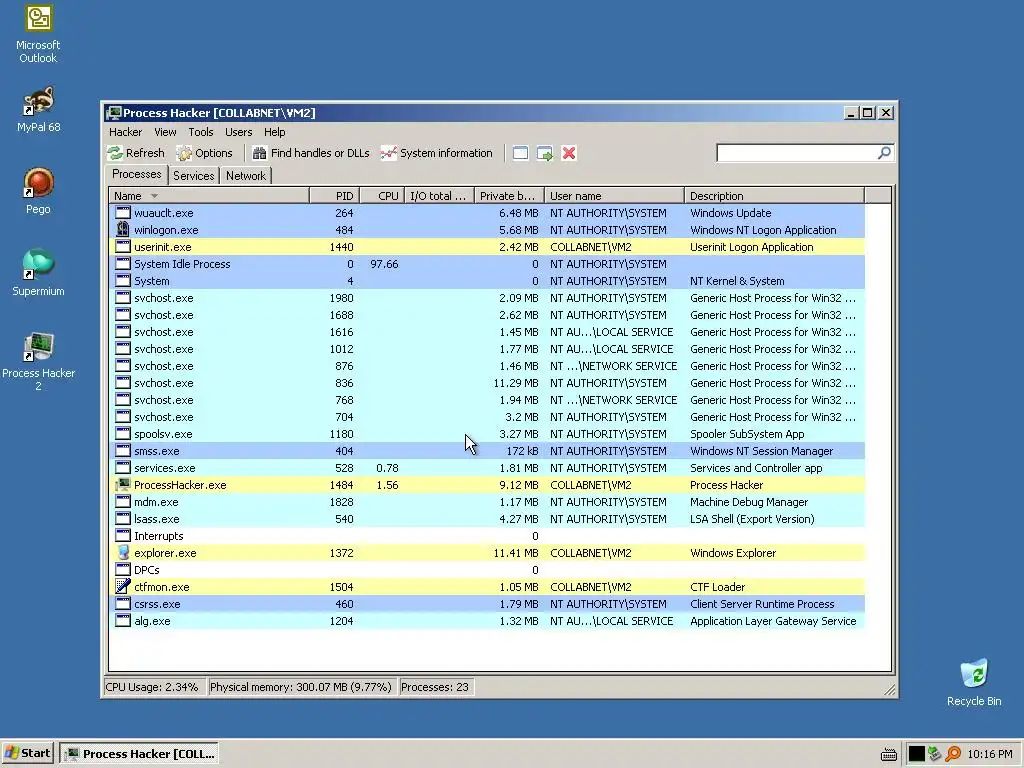Open the Tools menu

pyautogui.click(x=201, y=132)
